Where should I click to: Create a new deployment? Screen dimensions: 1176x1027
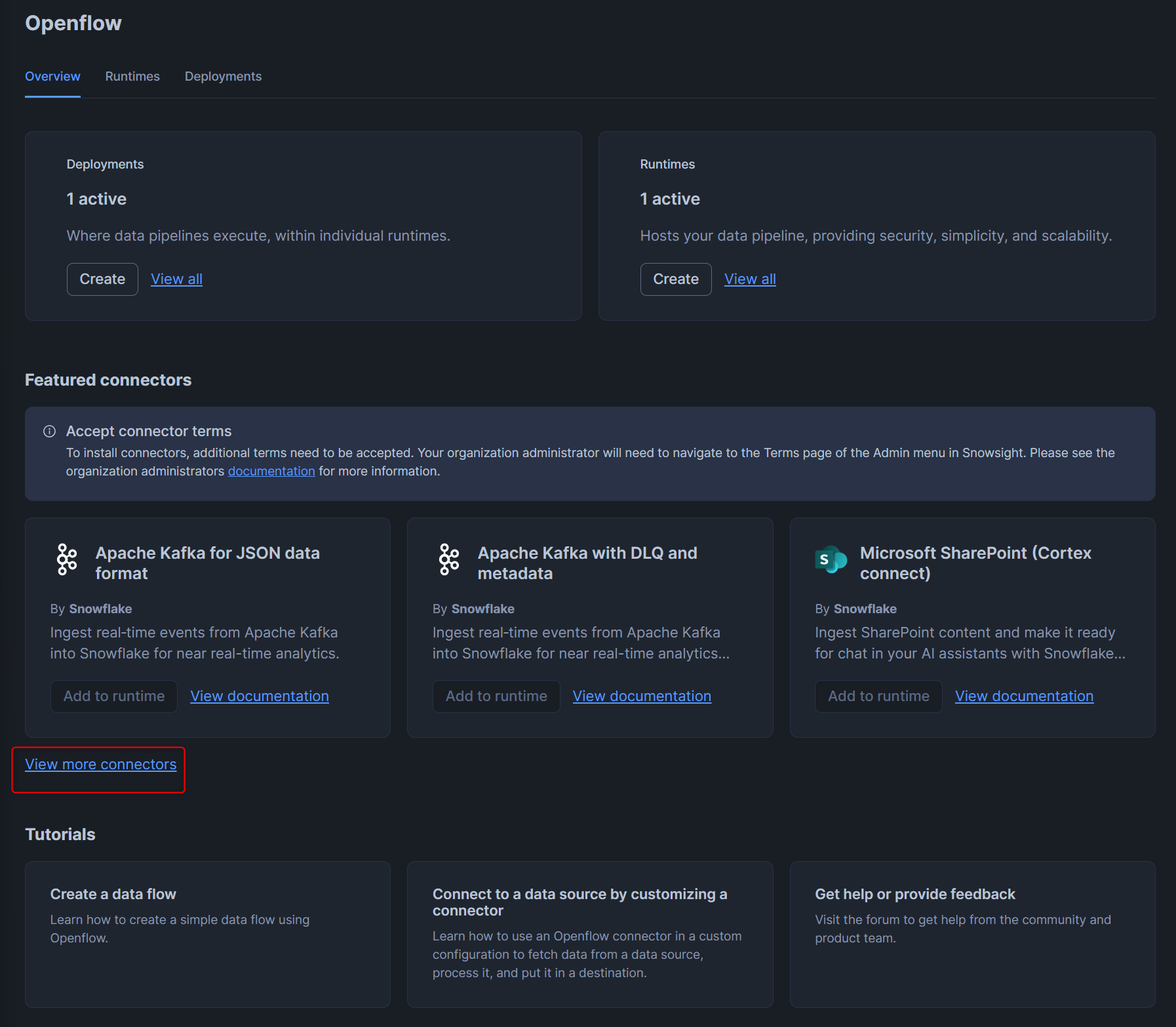(102, 279)
